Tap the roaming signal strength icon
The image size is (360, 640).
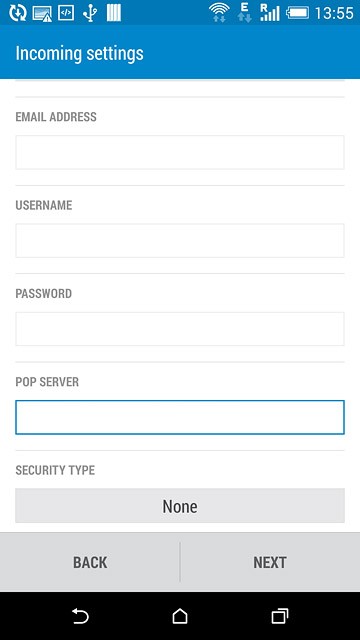tap(269, 12)
